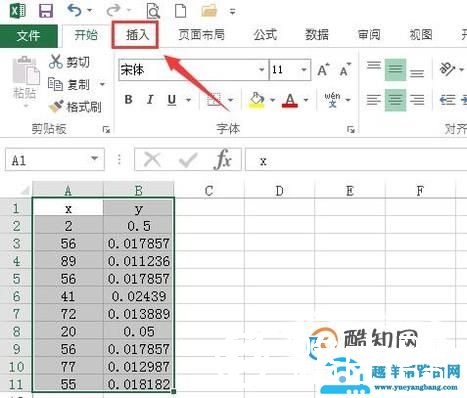
Task: Select column C header
Action: click(x=209, y=191)
